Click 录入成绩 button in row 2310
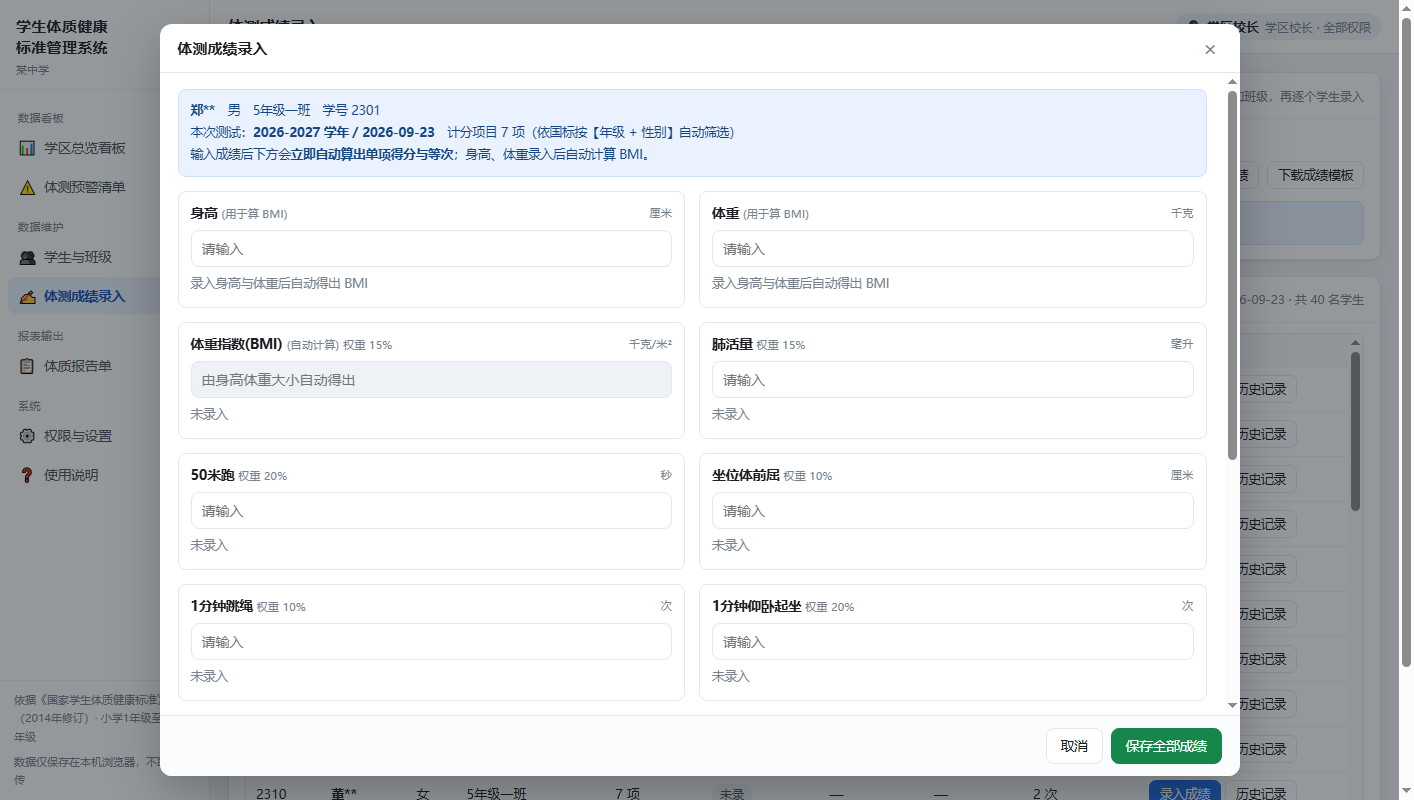 (x=1185, y=793)
